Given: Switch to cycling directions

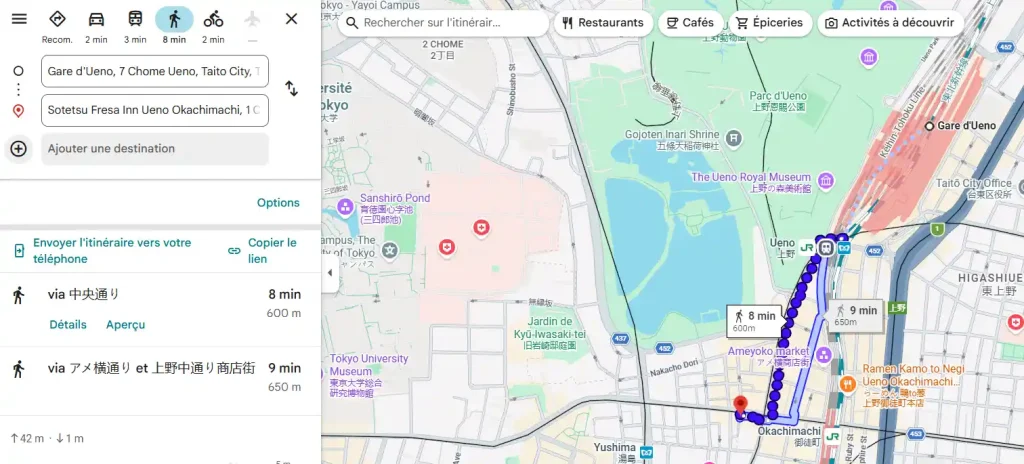Looking at the screenshot, I should 213,26.
